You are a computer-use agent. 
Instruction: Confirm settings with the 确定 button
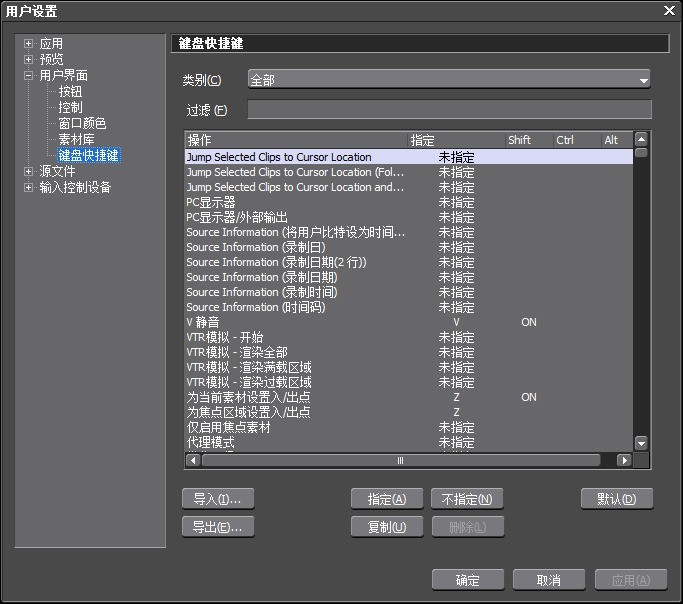coord(467,580)
